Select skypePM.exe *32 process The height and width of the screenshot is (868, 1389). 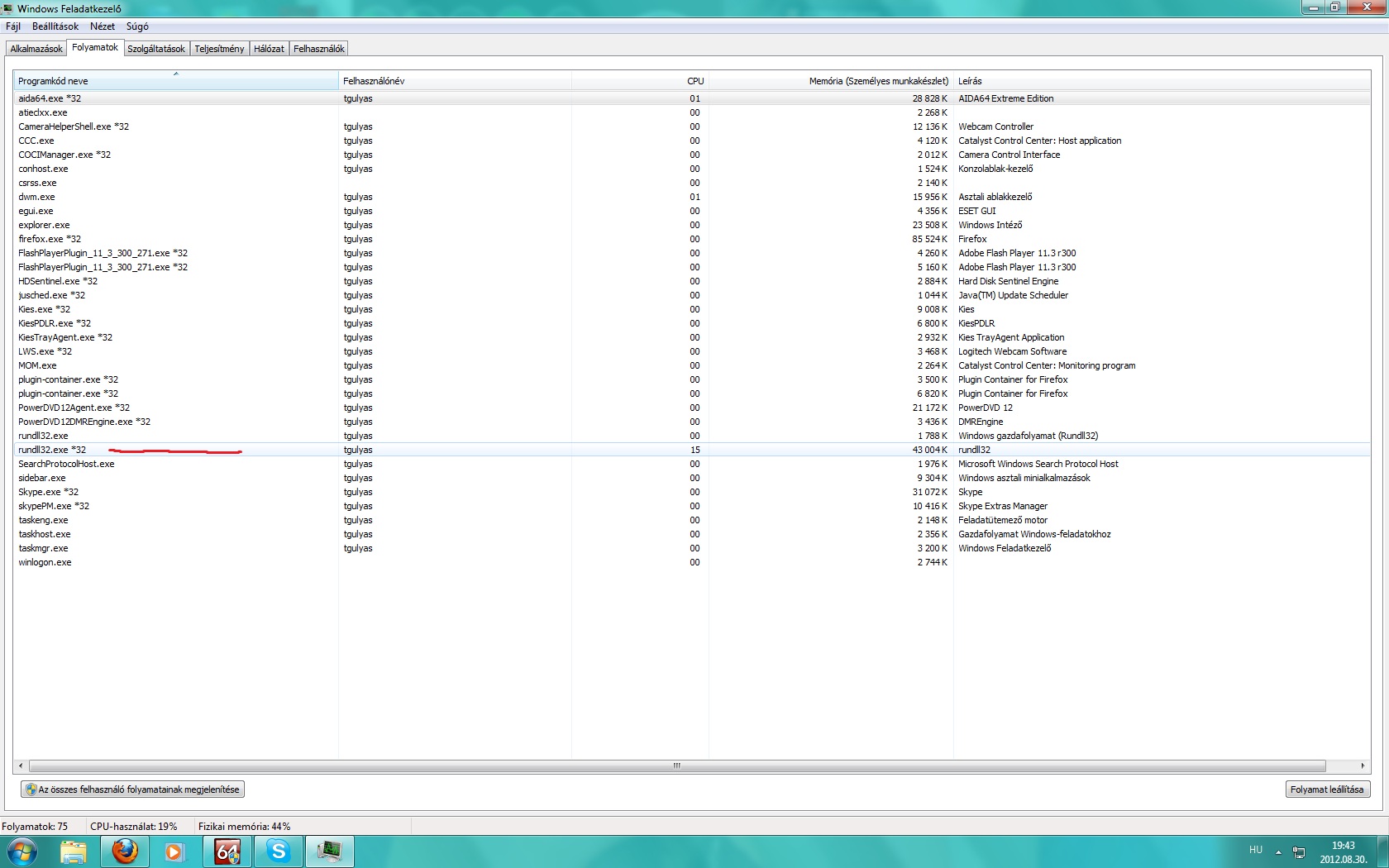(691, 506)
